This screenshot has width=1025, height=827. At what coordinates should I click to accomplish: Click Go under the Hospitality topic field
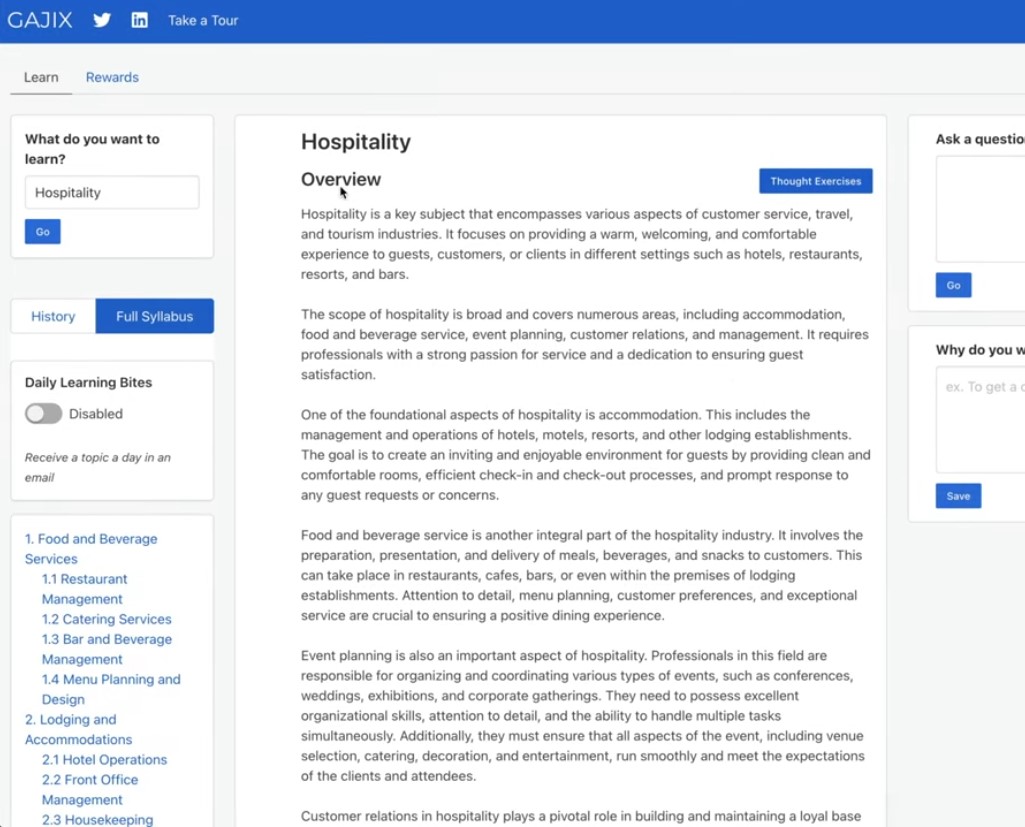[x=43, y=232]
